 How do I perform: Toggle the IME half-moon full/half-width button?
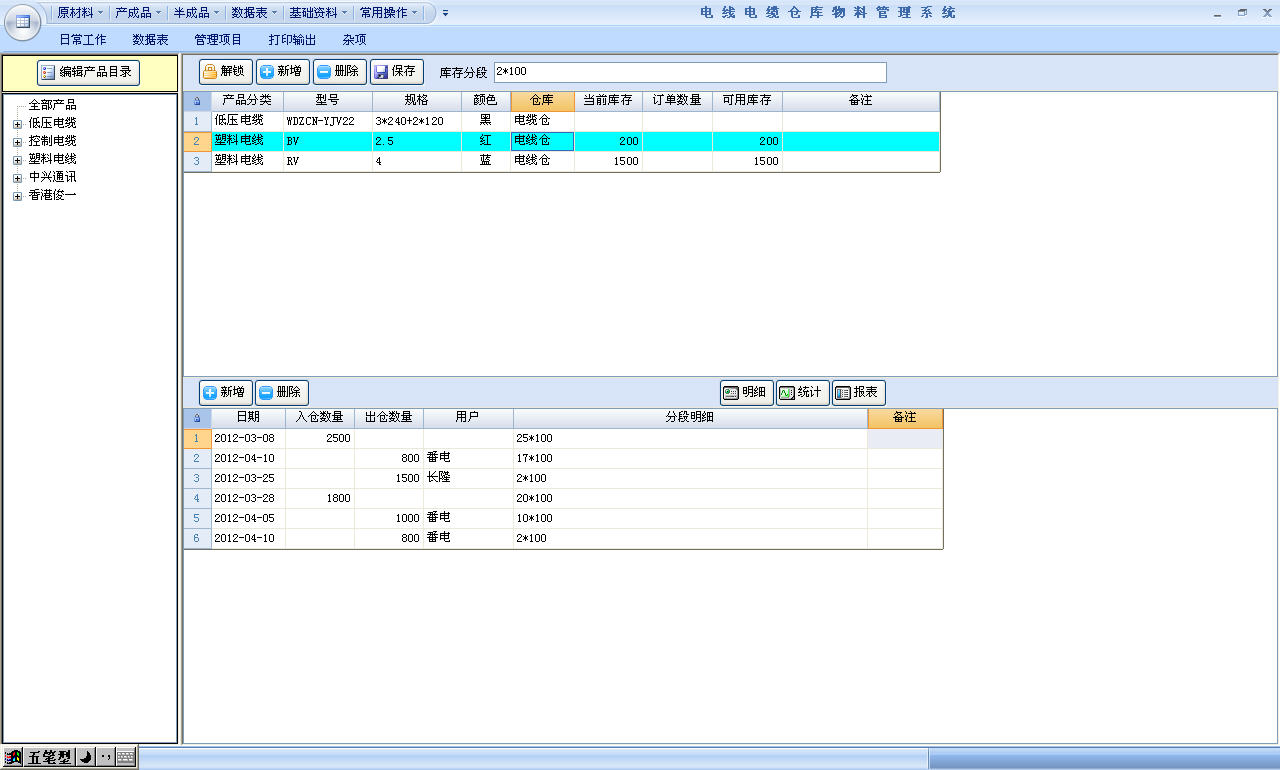click(x=86, y=757)
